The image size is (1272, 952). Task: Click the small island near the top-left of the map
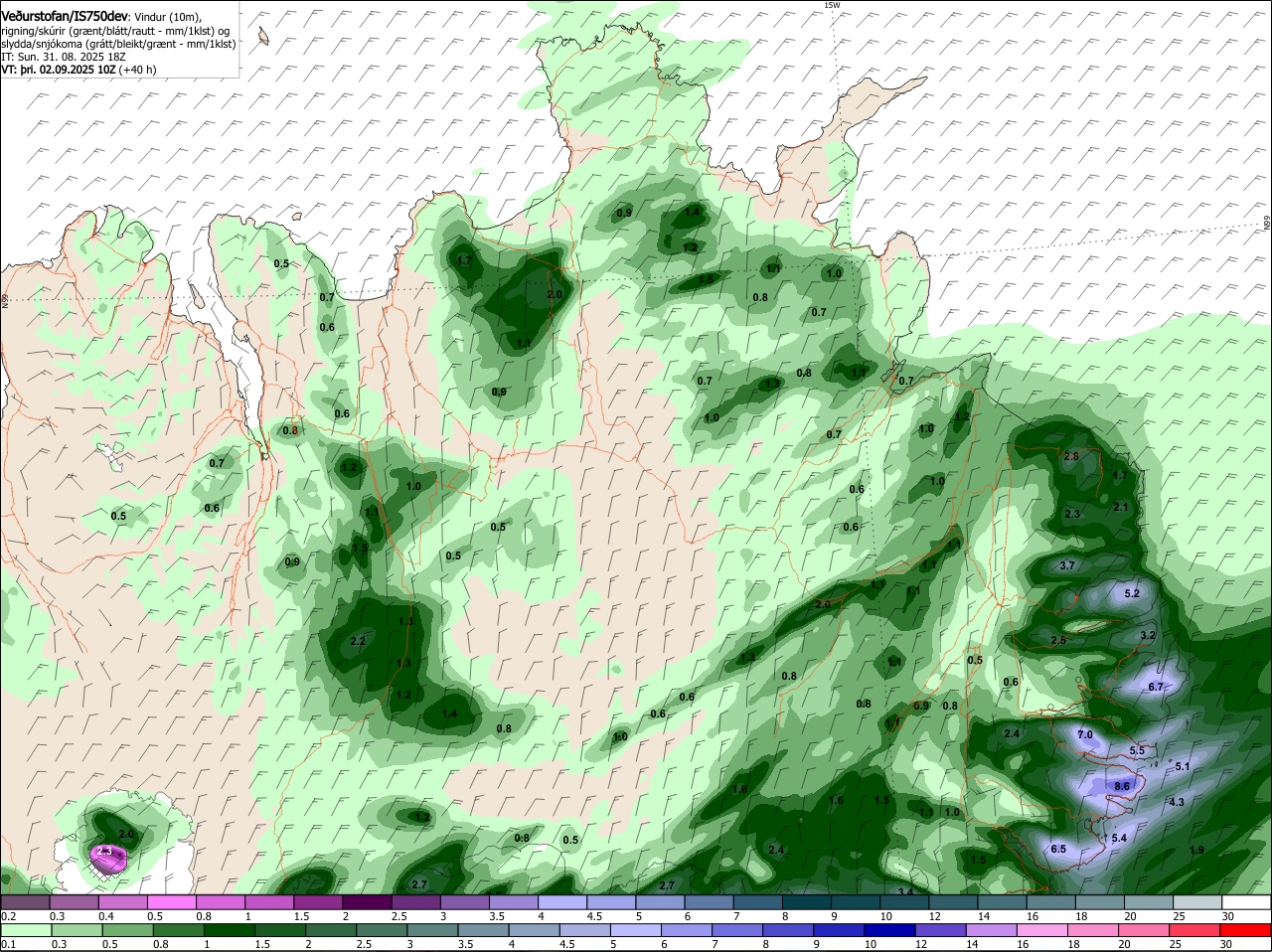[262, 35]
